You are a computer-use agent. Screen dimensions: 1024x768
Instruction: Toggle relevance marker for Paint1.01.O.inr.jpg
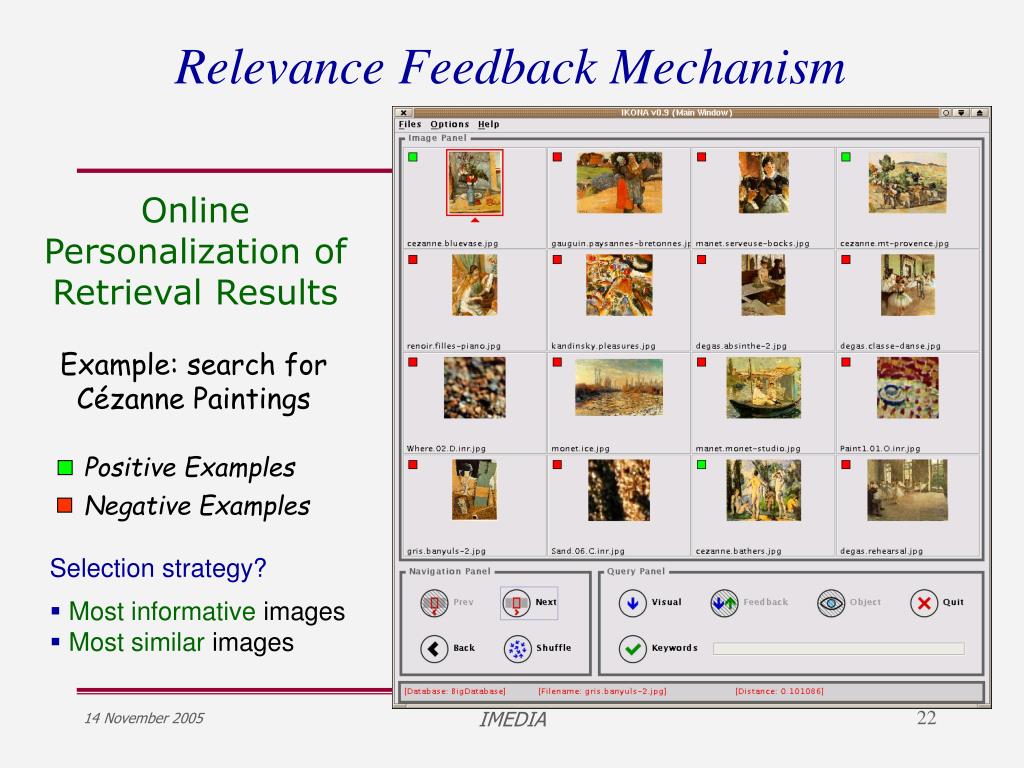(x=846, y=362)
